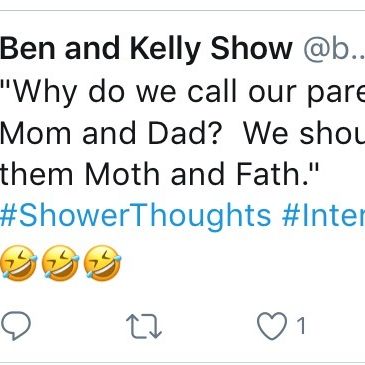Open the reply speech bubble icon

pos(16,325)
